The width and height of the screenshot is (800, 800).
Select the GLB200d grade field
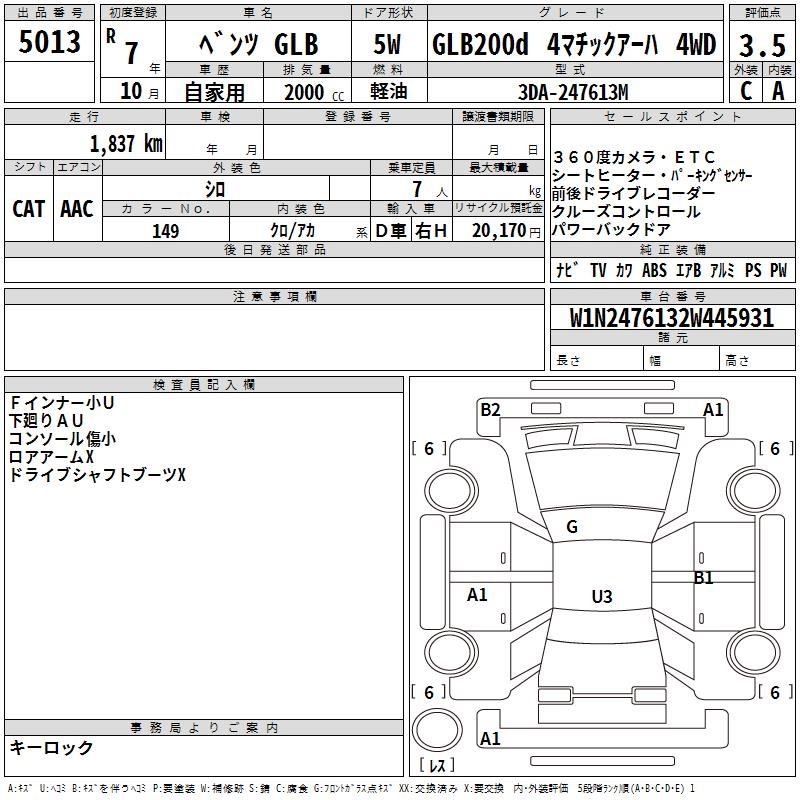coord(574,46)
